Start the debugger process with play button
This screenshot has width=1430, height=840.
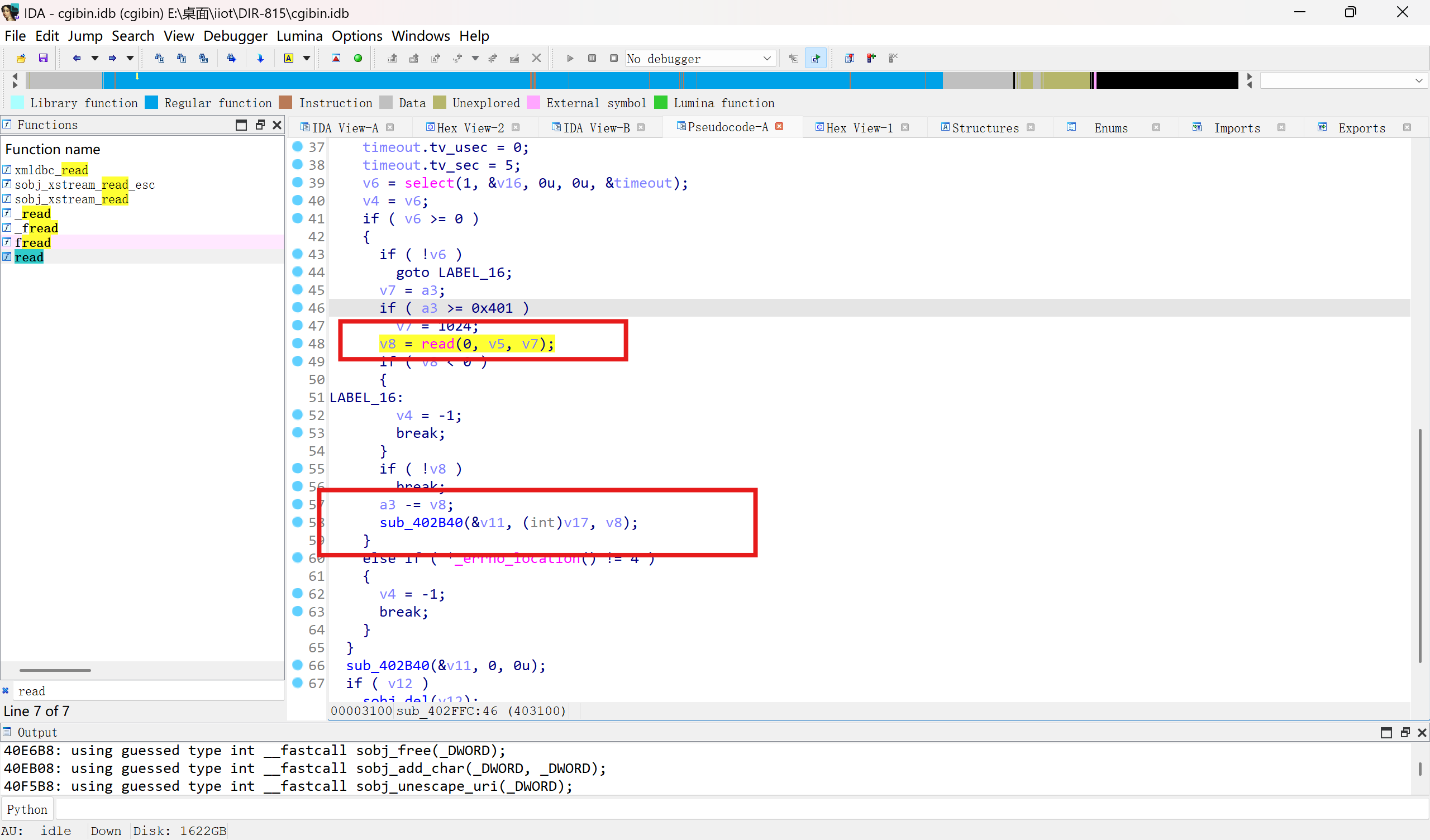click(x=570, y=58)
